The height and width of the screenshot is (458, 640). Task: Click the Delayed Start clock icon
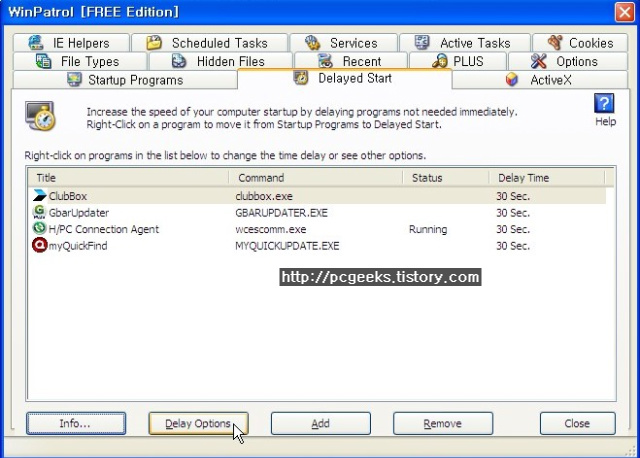301,78
